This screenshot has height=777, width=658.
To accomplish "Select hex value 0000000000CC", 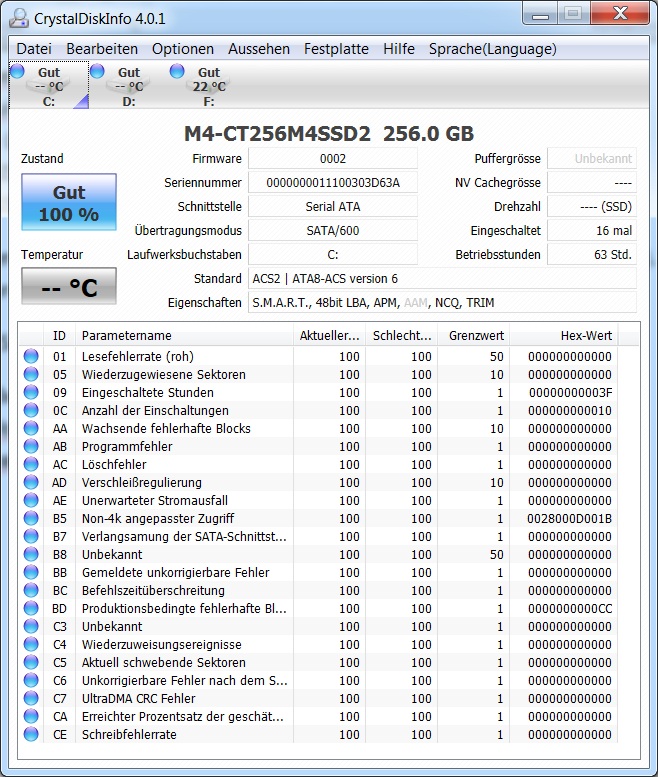I will click(x=570, y=609).
